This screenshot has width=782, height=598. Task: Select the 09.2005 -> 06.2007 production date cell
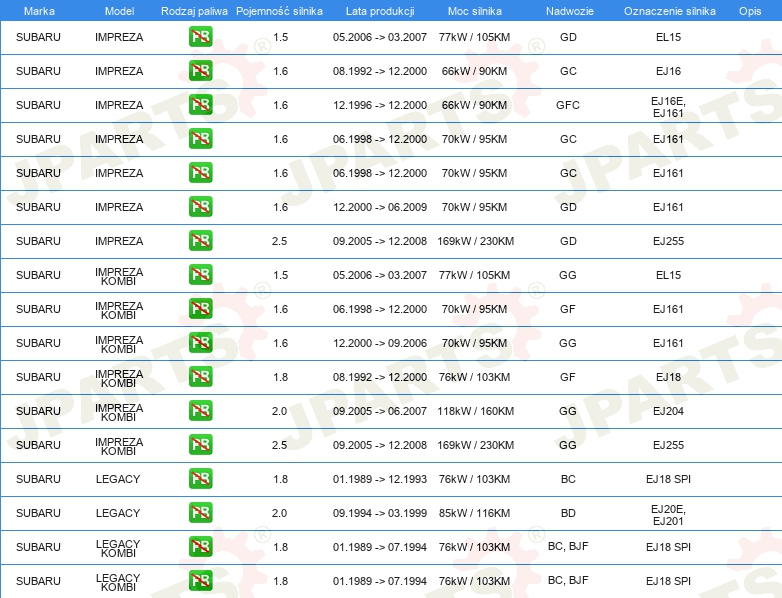click(380, 411)
